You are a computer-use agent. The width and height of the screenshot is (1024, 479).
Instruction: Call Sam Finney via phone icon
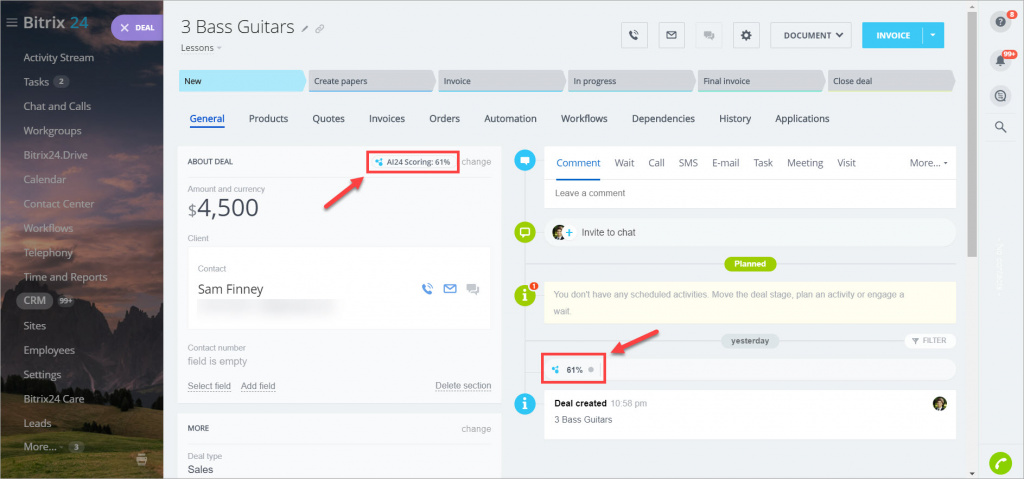click(427, 289)
